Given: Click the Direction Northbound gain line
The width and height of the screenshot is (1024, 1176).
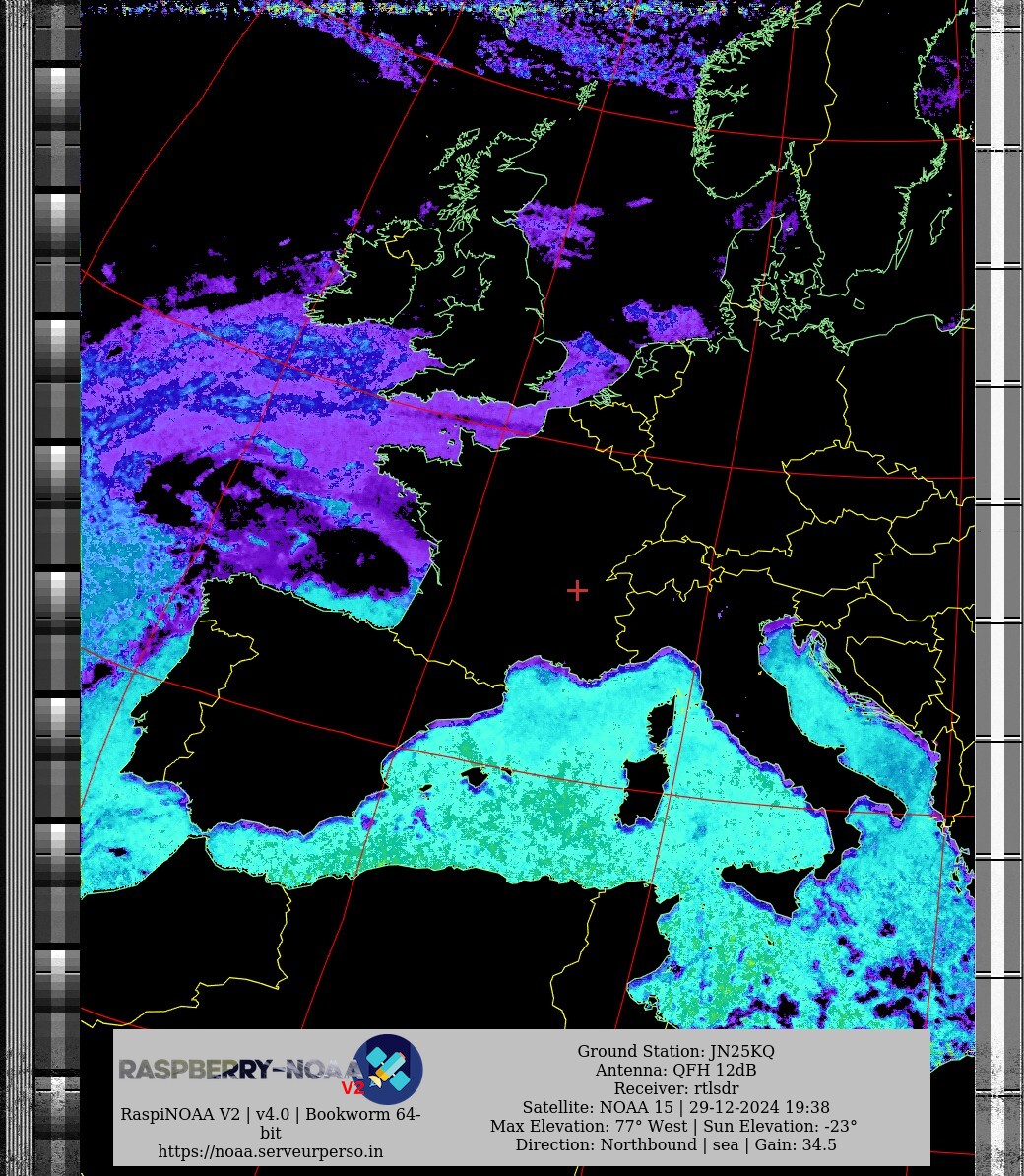Looking at the screenshot, I should [675, 1144].
